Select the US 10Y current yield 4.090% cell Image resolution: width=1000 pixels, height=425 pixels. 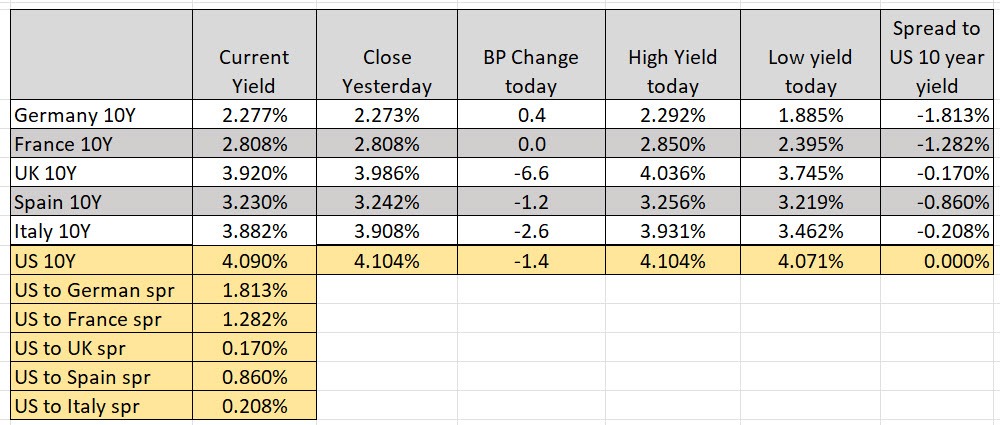coord(253,261)
